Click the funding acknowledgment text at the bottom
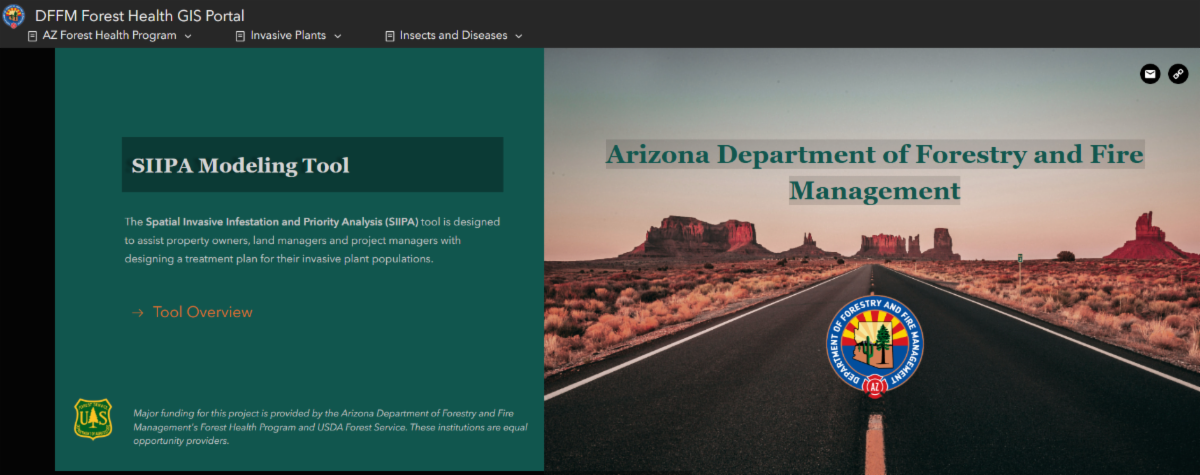The height and width of the screenshot is (475, 1200). pos(331,426)
